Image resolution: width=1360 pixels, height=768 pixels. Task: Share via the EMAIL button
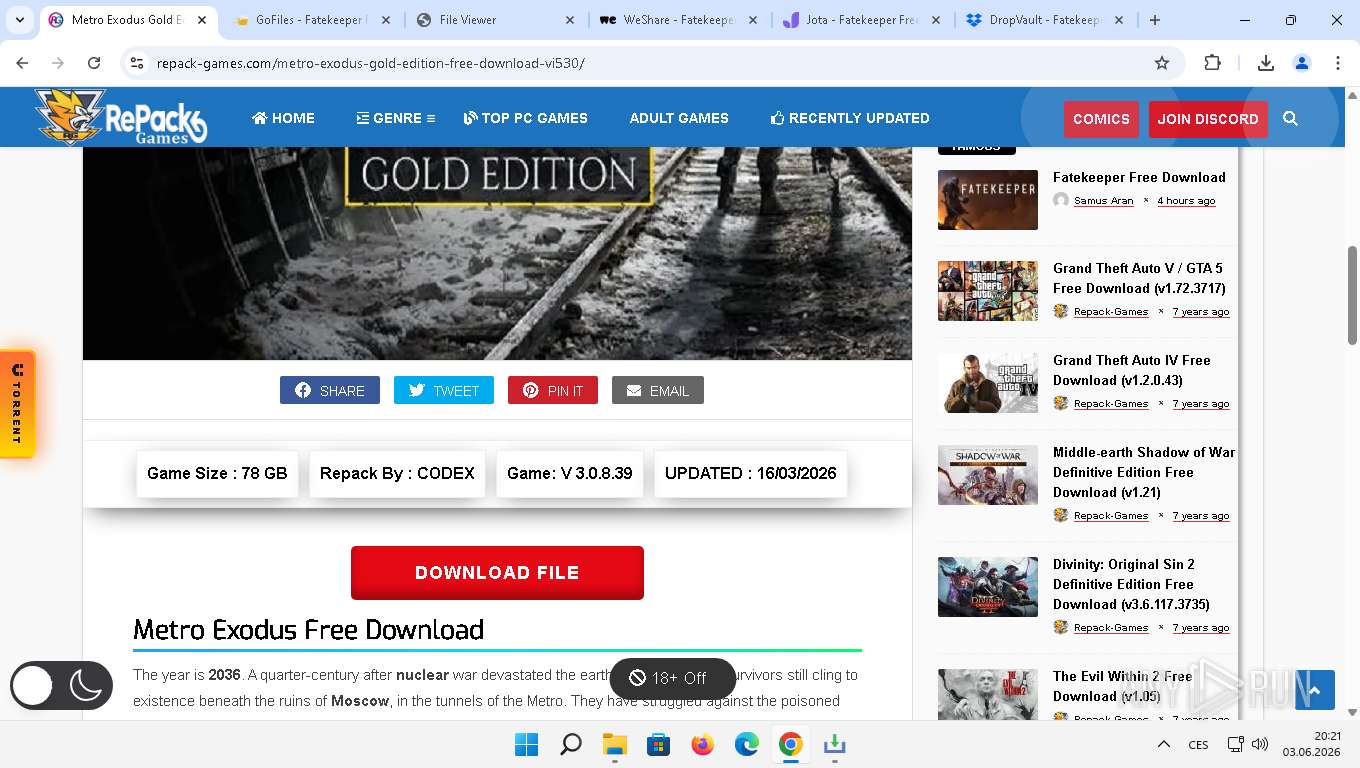(x=658, y=390)
